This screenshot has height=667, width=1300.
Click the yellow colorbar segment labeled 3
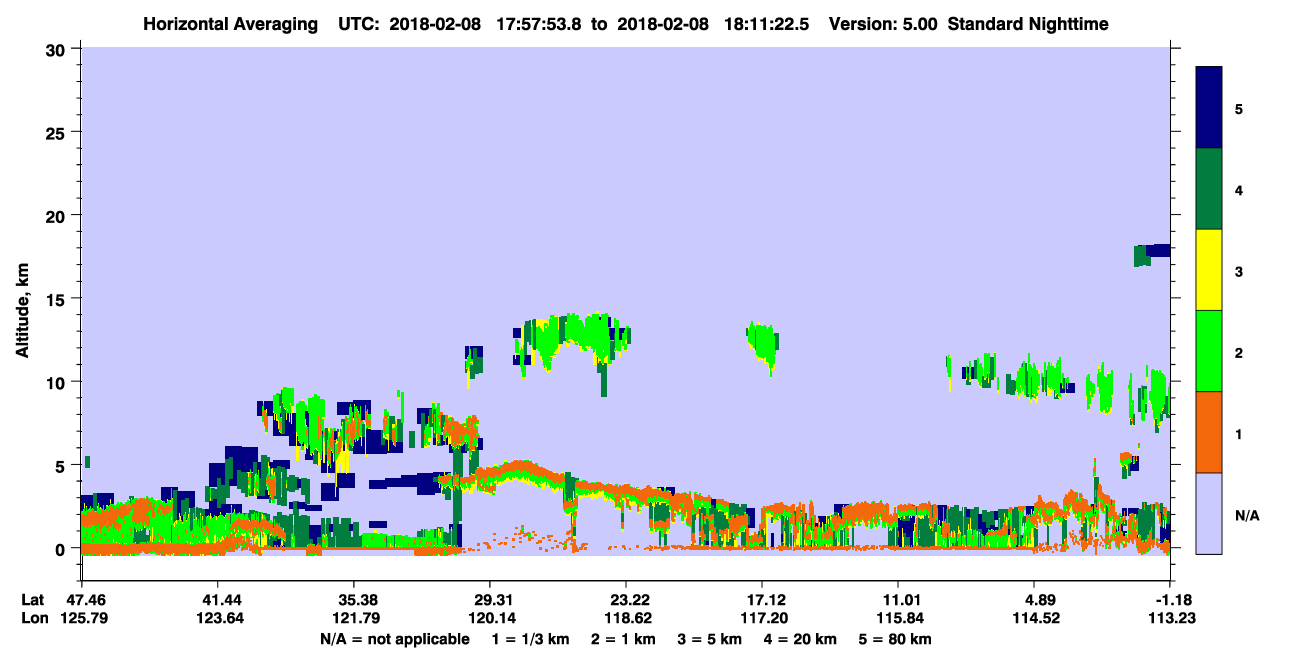point(1209,270)
